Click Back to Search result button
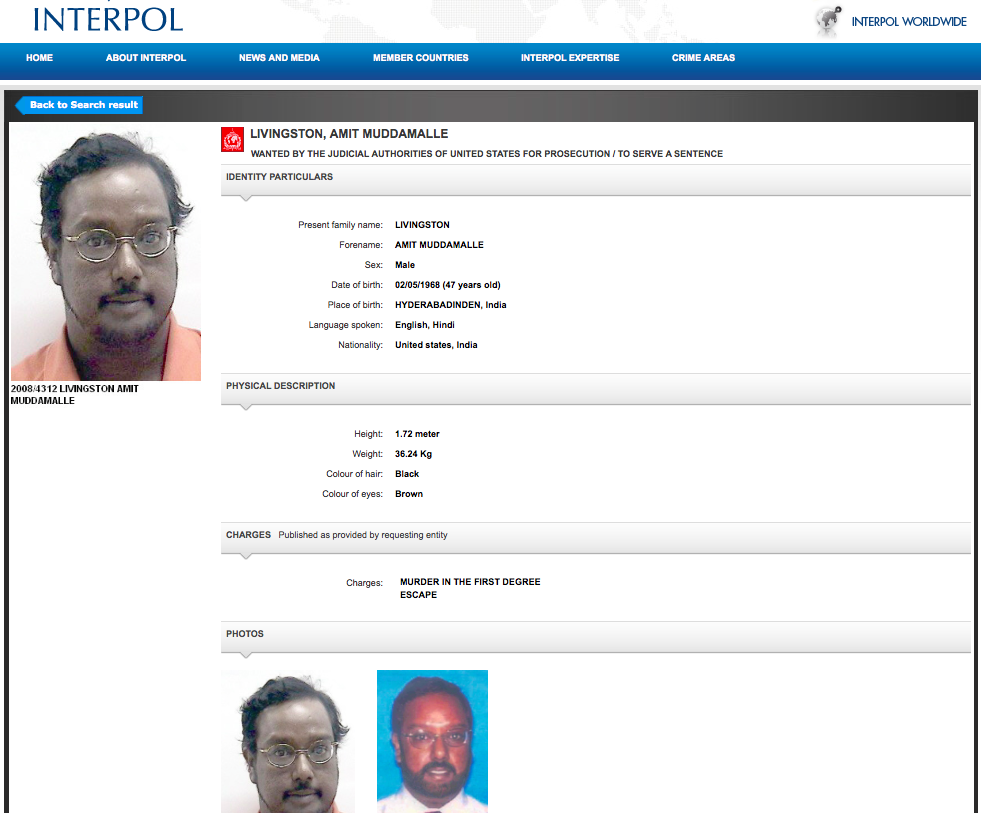 pyautogui.click(x=79, y=105)
